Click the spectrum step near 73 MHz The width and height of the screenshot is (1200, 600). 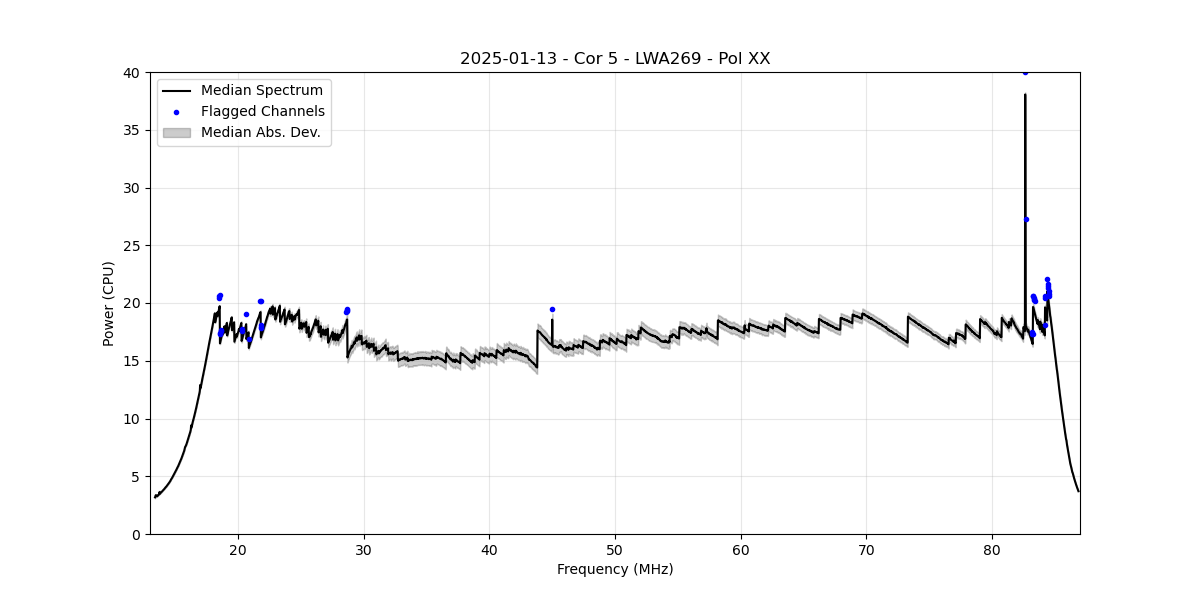click(908, 329)
